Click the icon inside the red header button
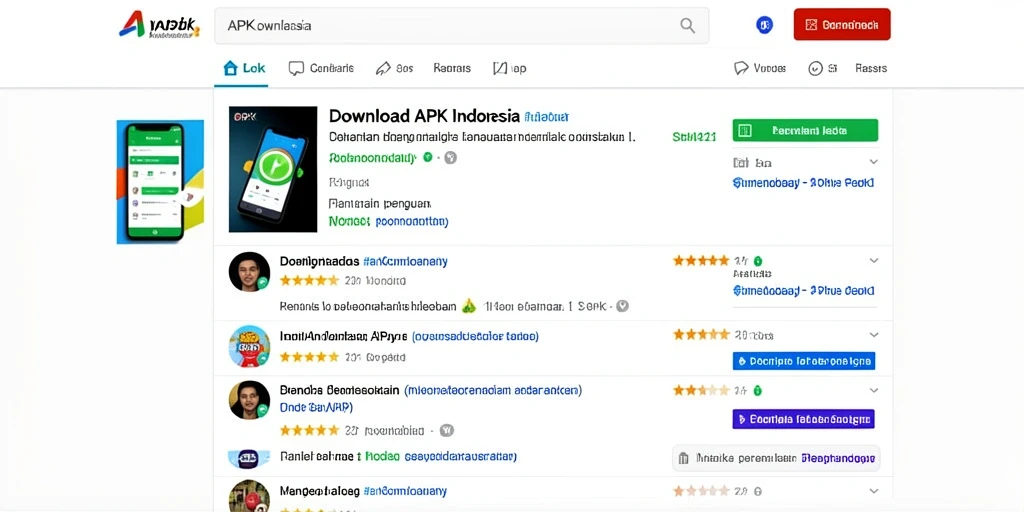This screenshot has height=512, width=1024. [811, 25]
